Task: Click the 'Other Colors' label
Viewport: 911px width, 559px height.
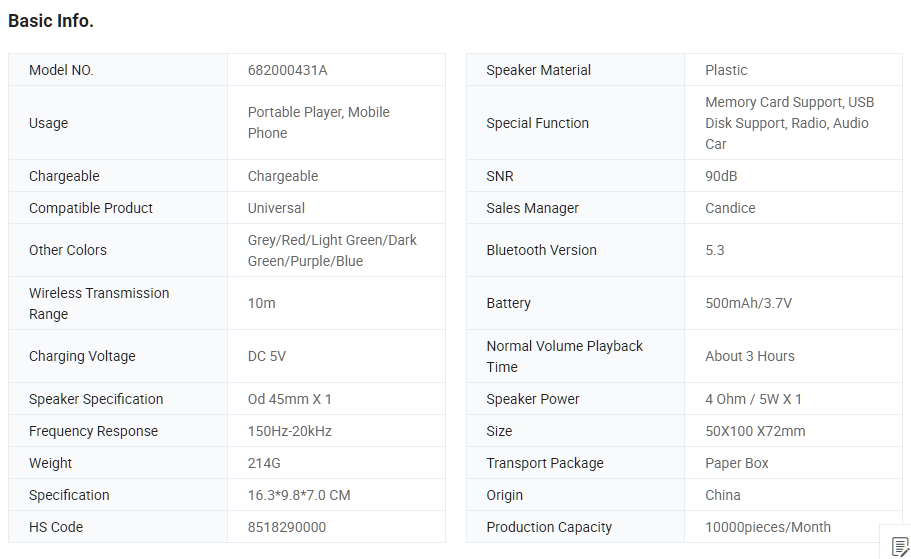Action: coord(68,250)
